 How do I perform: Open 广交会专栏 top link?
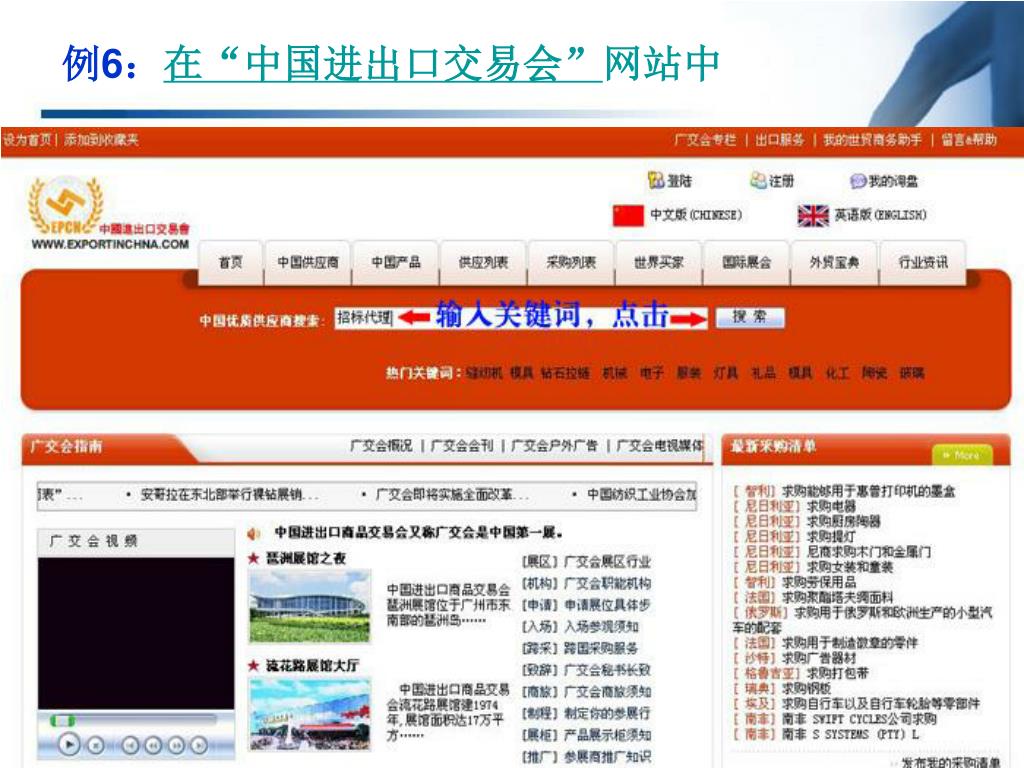pos(705,140)
